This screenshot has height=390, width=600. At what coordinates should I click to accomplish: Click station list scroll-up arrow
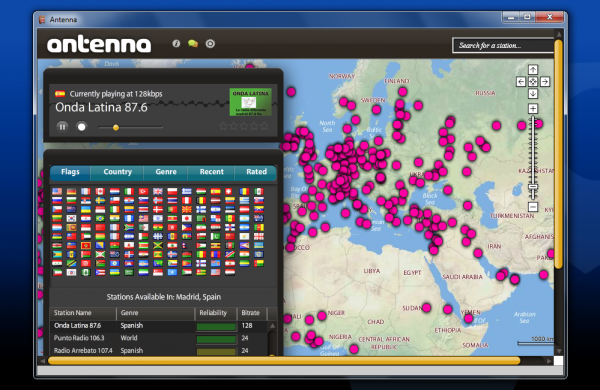(272, 326)
